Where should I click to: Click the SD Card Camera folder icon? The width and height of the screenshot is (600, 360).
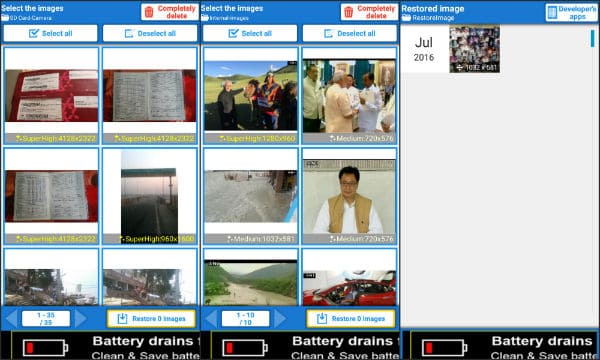[5, 18]
